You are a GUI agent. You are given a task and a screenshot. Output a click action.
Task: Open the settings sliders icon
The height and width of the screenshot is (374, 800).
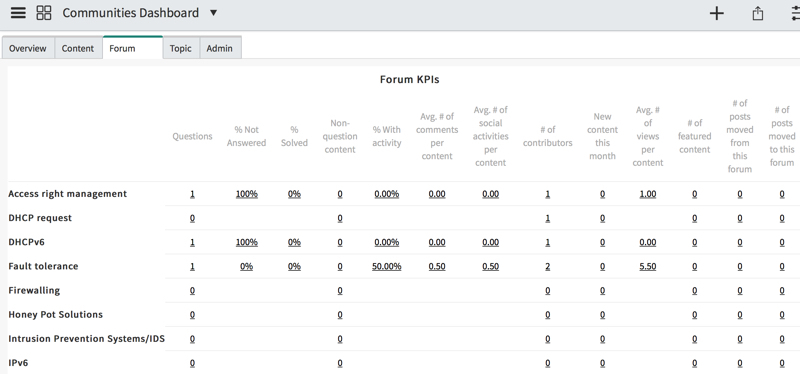point(795,13)
